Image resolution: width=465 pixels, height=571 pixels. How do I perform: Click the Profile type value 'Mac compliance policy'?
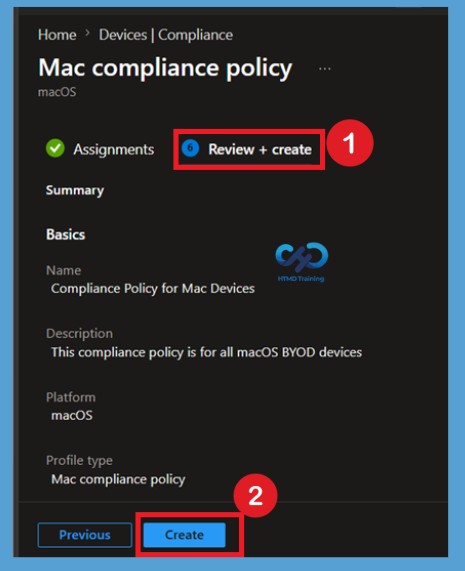[118, 479]
